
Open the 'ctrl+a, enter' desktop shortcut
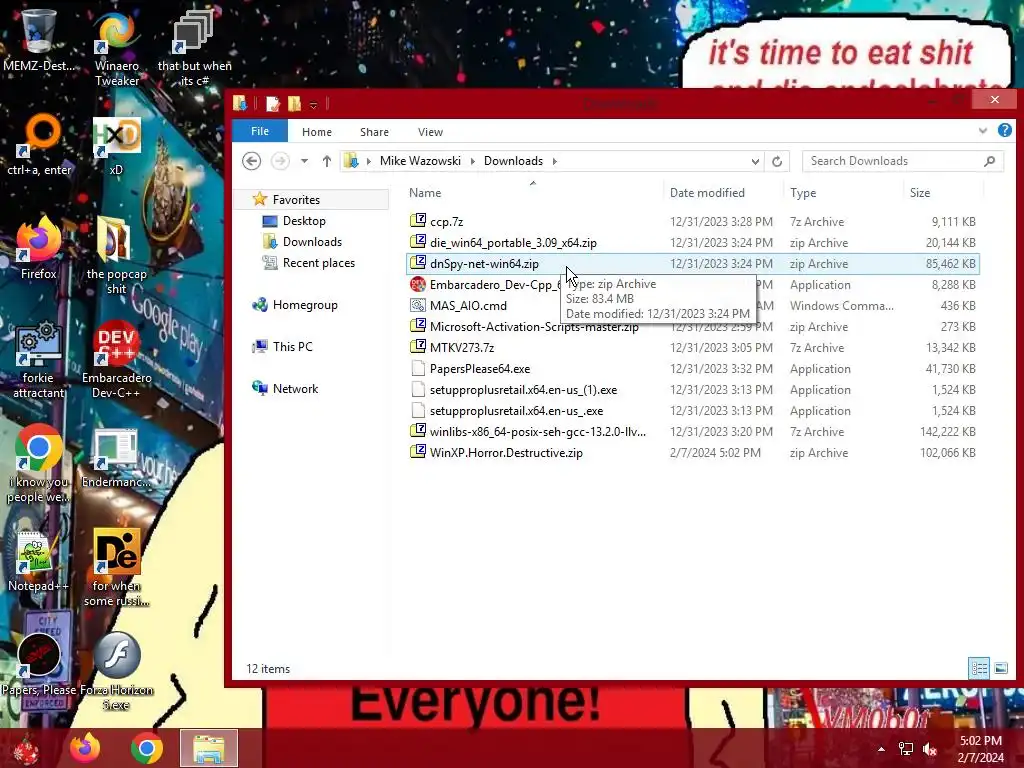(x=39, y=145)
